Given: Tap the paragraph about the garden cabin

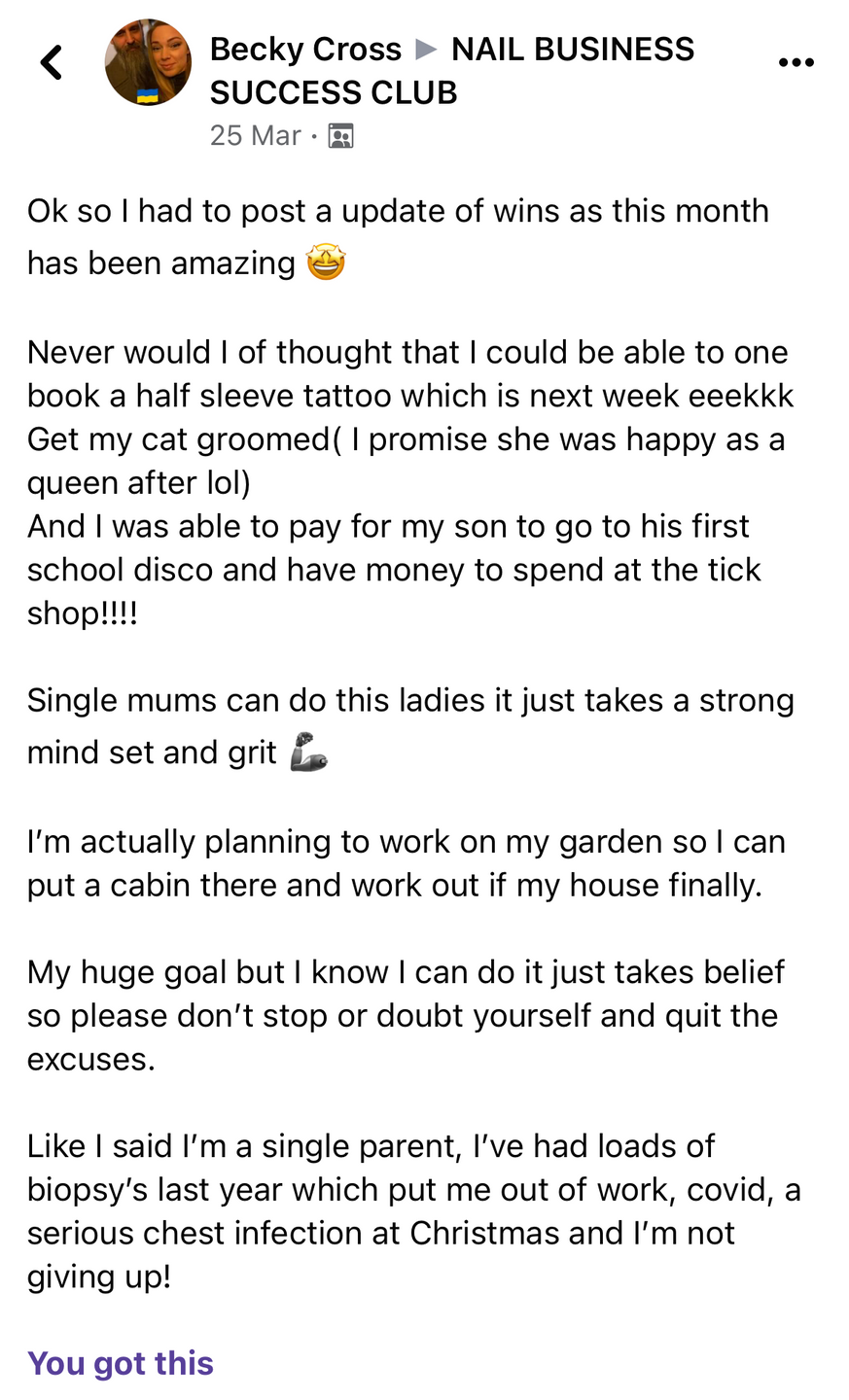Looking at the screenshot, I should 406,863.
